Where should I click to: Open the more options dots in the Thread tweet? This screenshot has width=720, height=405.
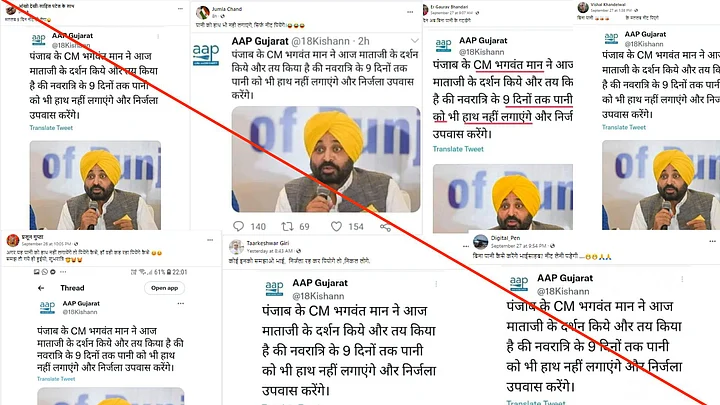coord(181,304)
